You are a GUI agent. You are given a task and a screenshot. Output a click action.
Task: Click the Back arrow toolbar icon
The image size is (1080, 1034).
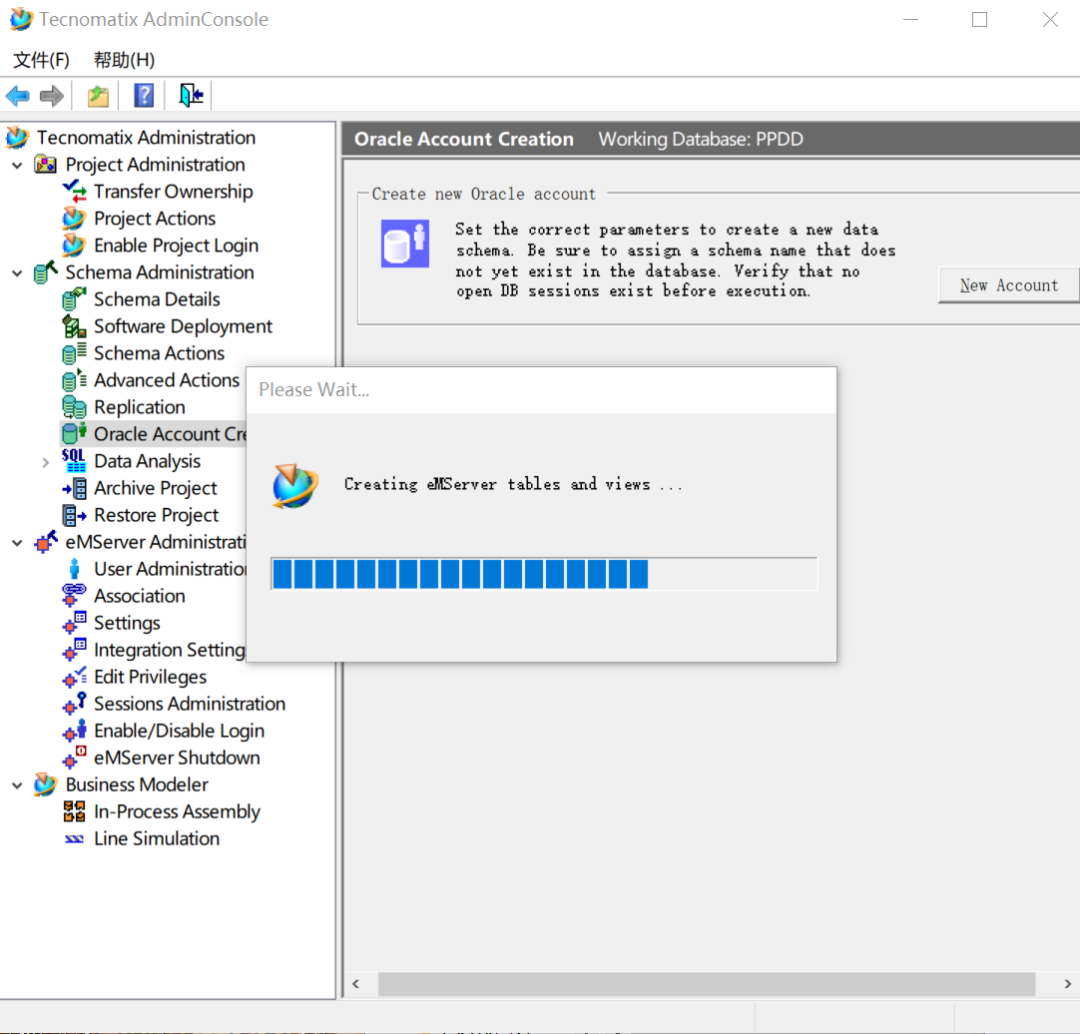tap(18, 96)
